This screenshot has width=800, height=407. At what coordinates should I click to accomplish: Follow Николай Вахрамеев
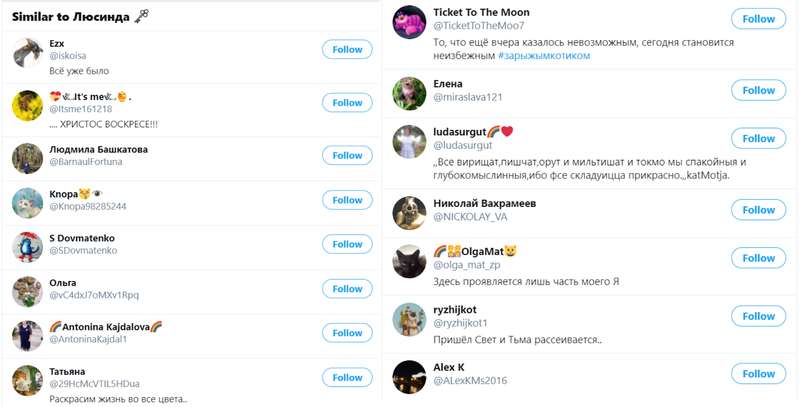[x=758, y=210]
